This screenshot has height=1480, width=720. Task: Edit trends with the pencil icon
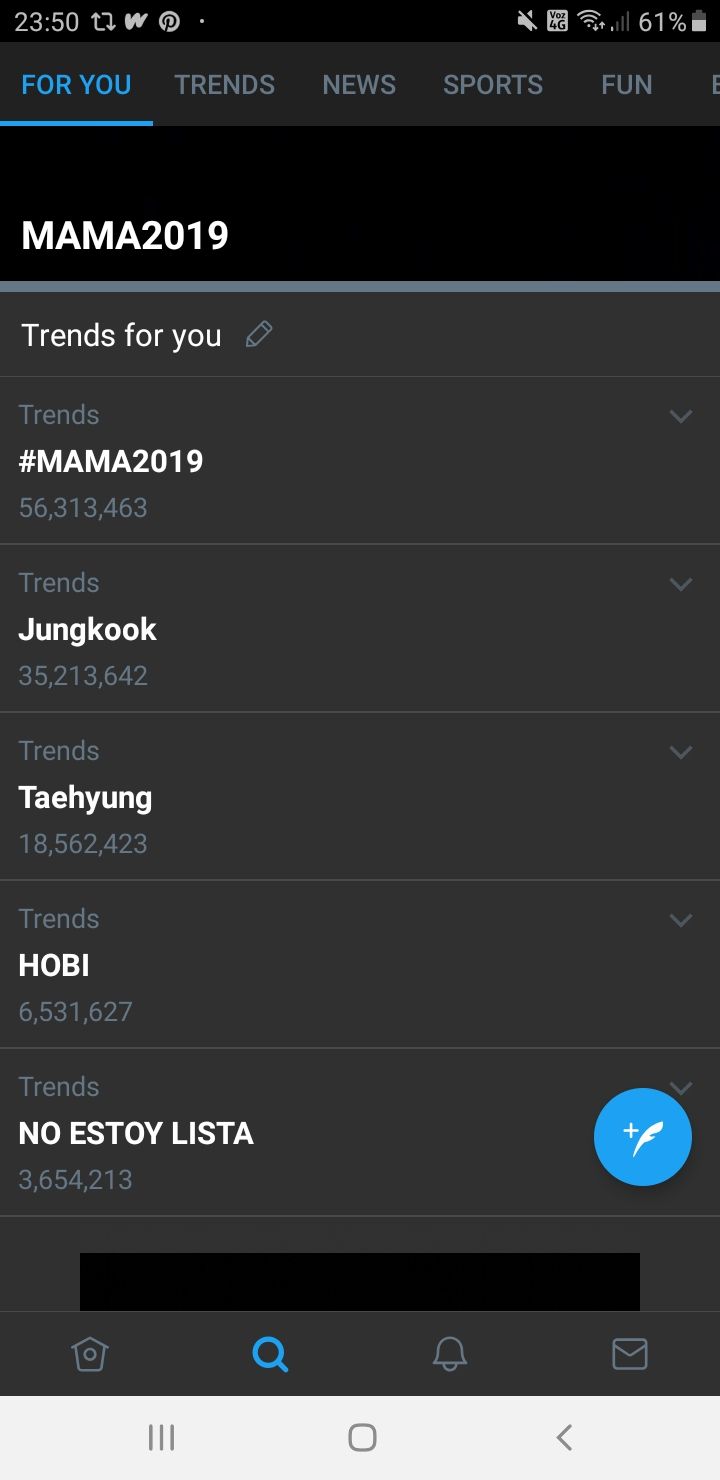coord(259,335)
